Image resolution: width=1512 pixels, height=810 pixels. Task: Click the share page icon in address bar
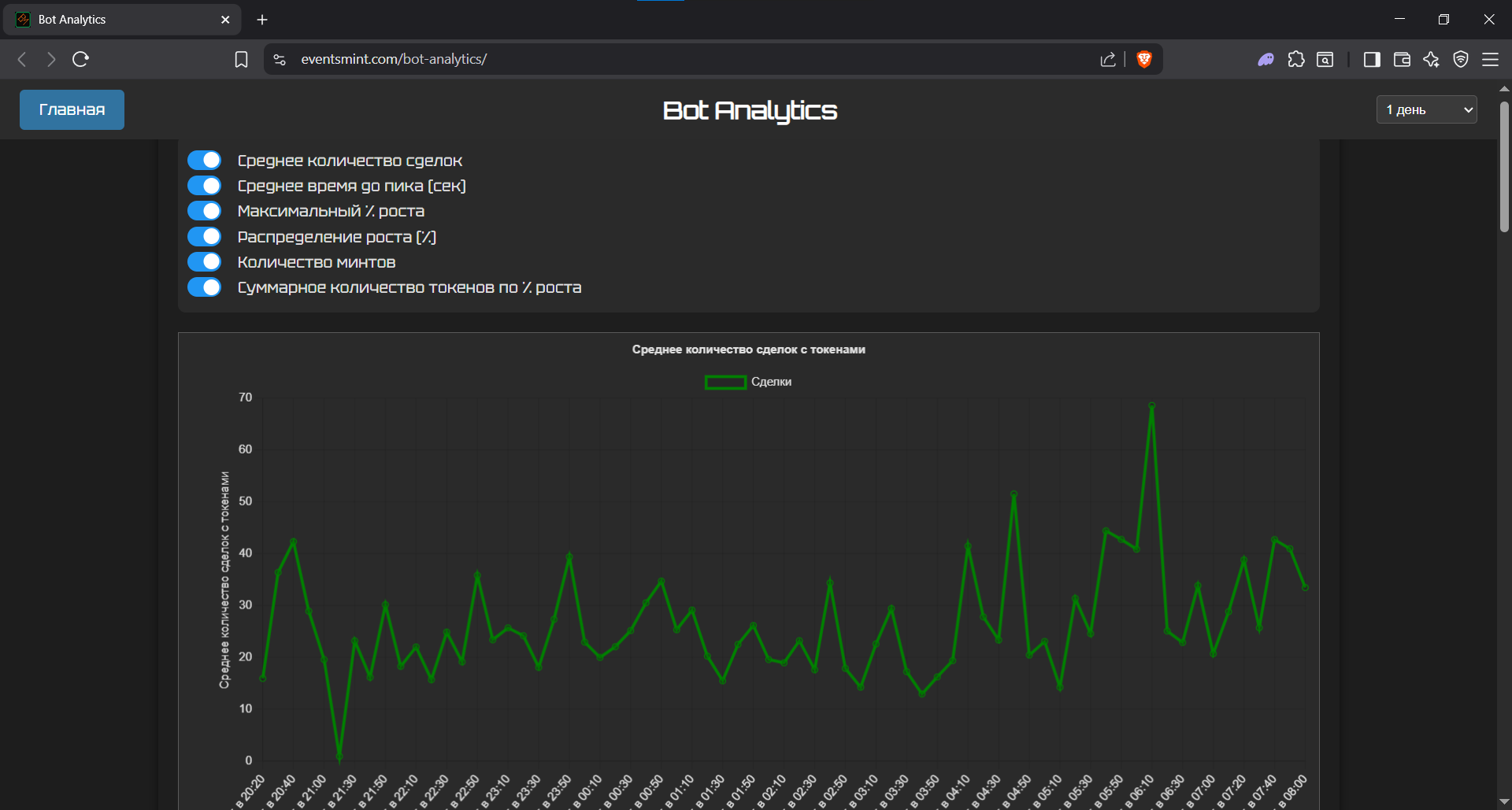click(x=1108, y=59)
